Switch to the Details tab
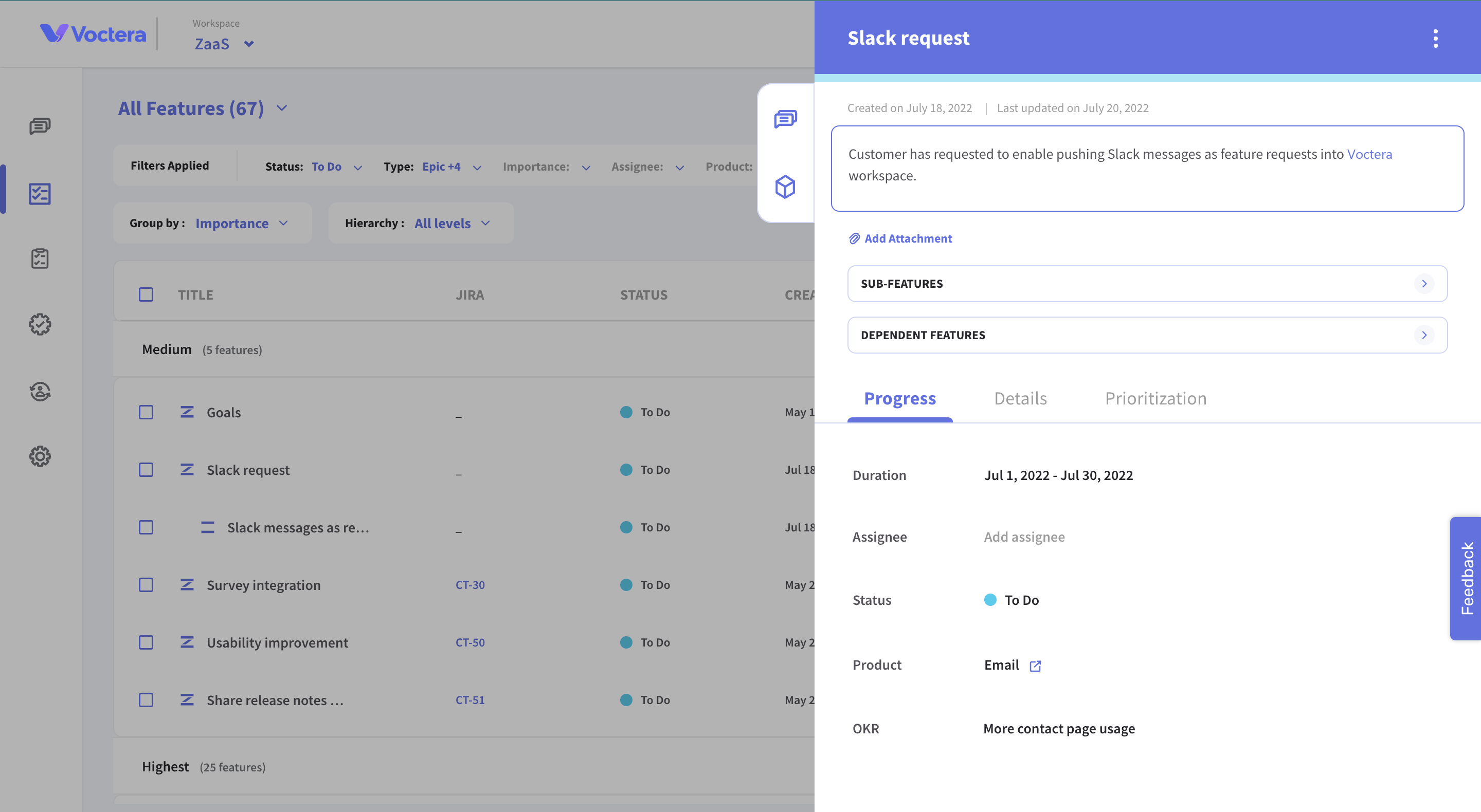 click(1020, 398)
